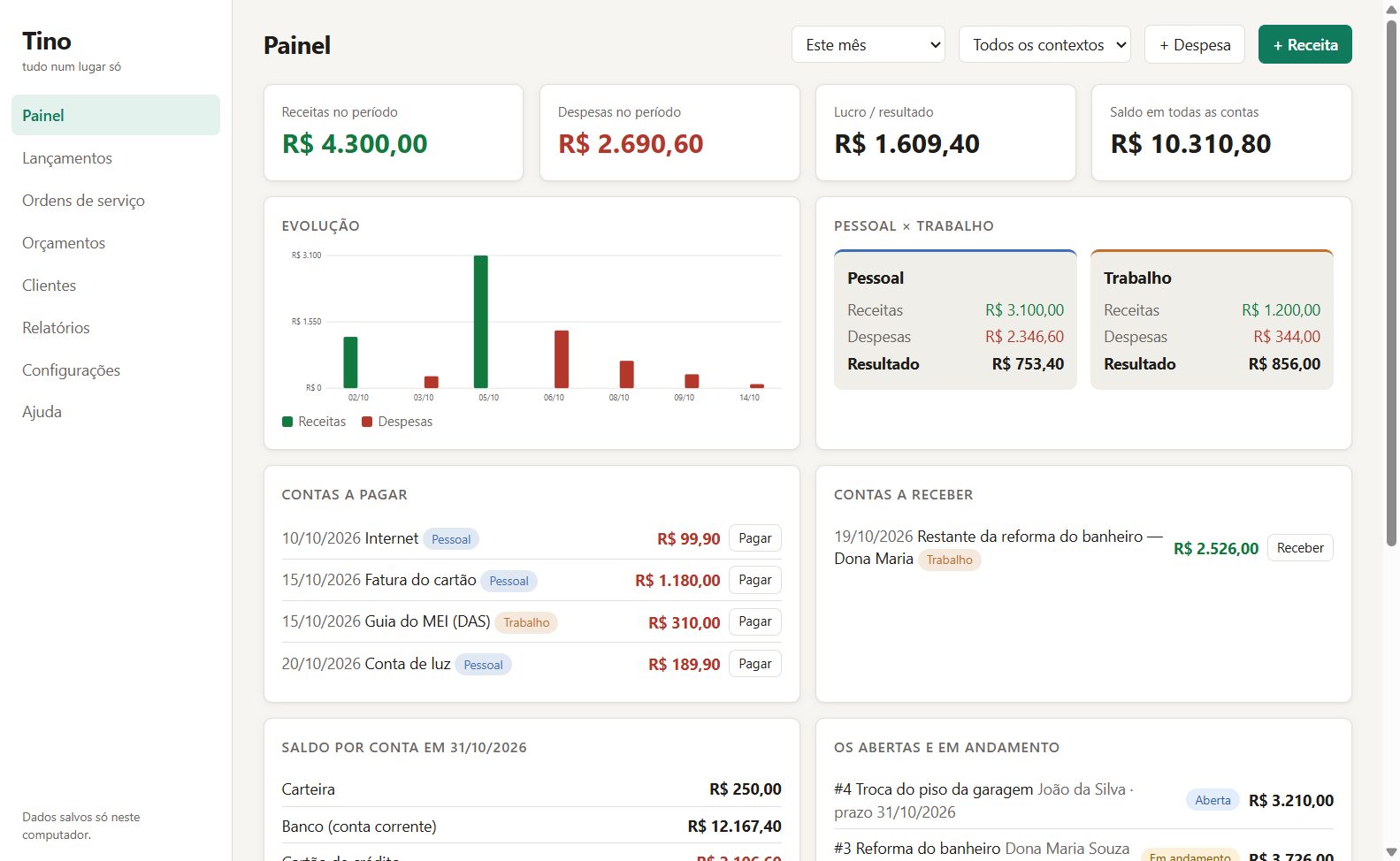Pay the Conta de luz bill
Screen dimensions: 1400x861
(x=754, y=664)
